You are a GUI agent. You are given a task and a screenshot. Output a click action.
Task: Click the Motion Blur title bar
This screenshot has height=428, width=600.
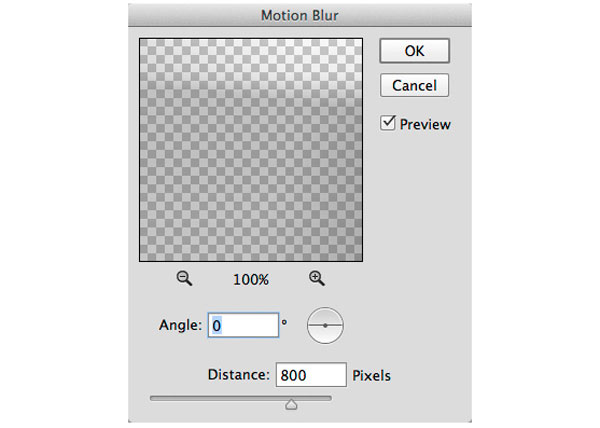tap(300, 15)
